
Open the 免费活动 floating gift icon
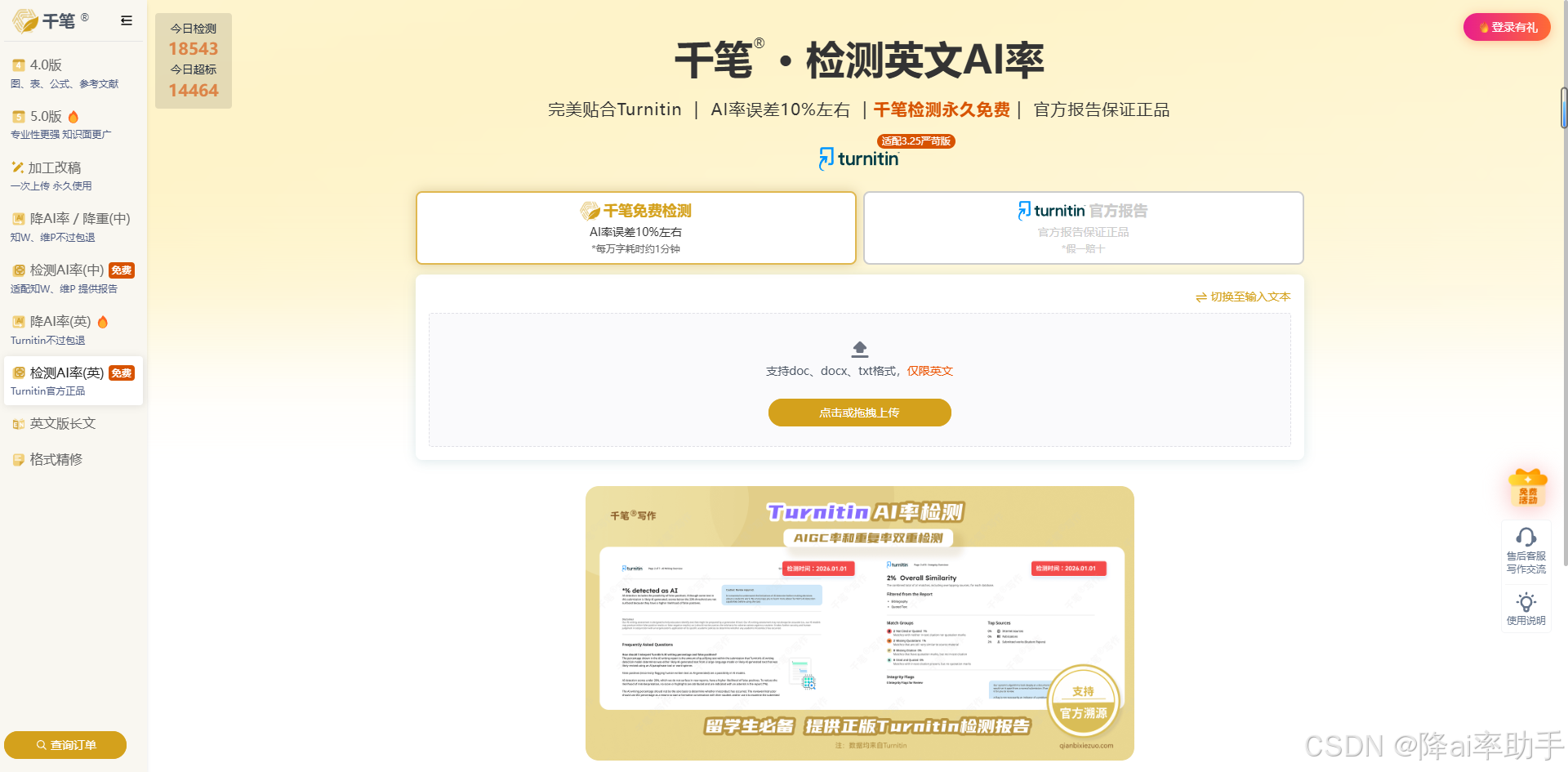[x=1527, y=488]
